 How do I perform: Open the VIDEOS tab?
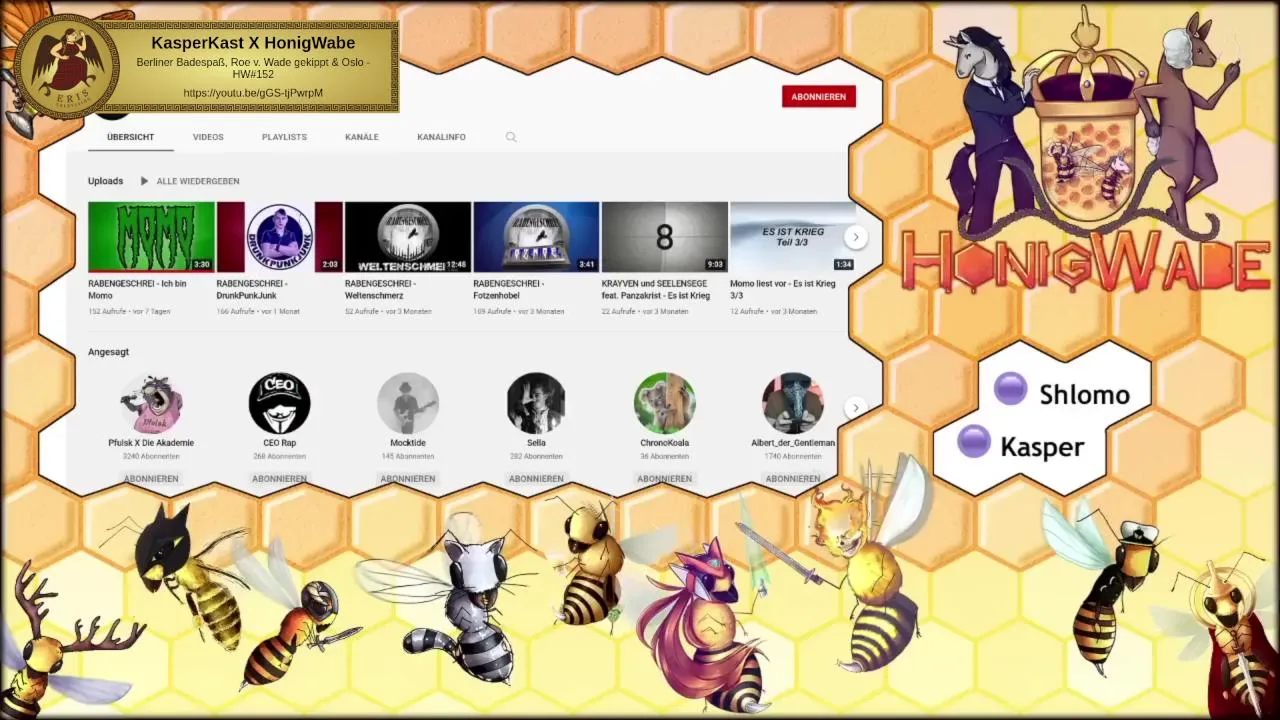coord(208,137)
